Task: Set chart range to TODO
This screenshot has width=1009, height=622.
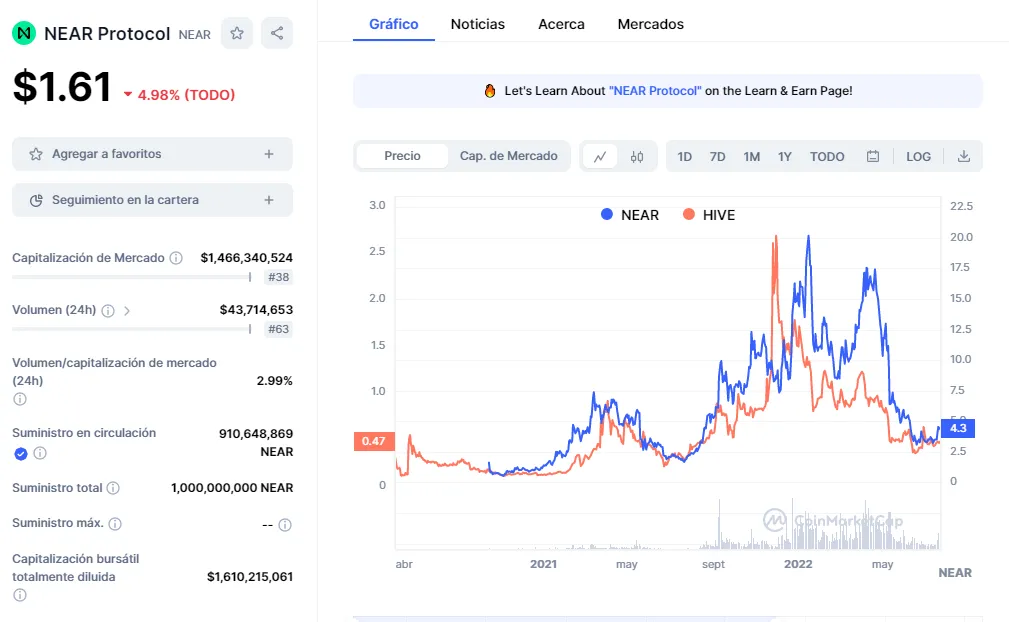Action: click(x=827, y=156)
